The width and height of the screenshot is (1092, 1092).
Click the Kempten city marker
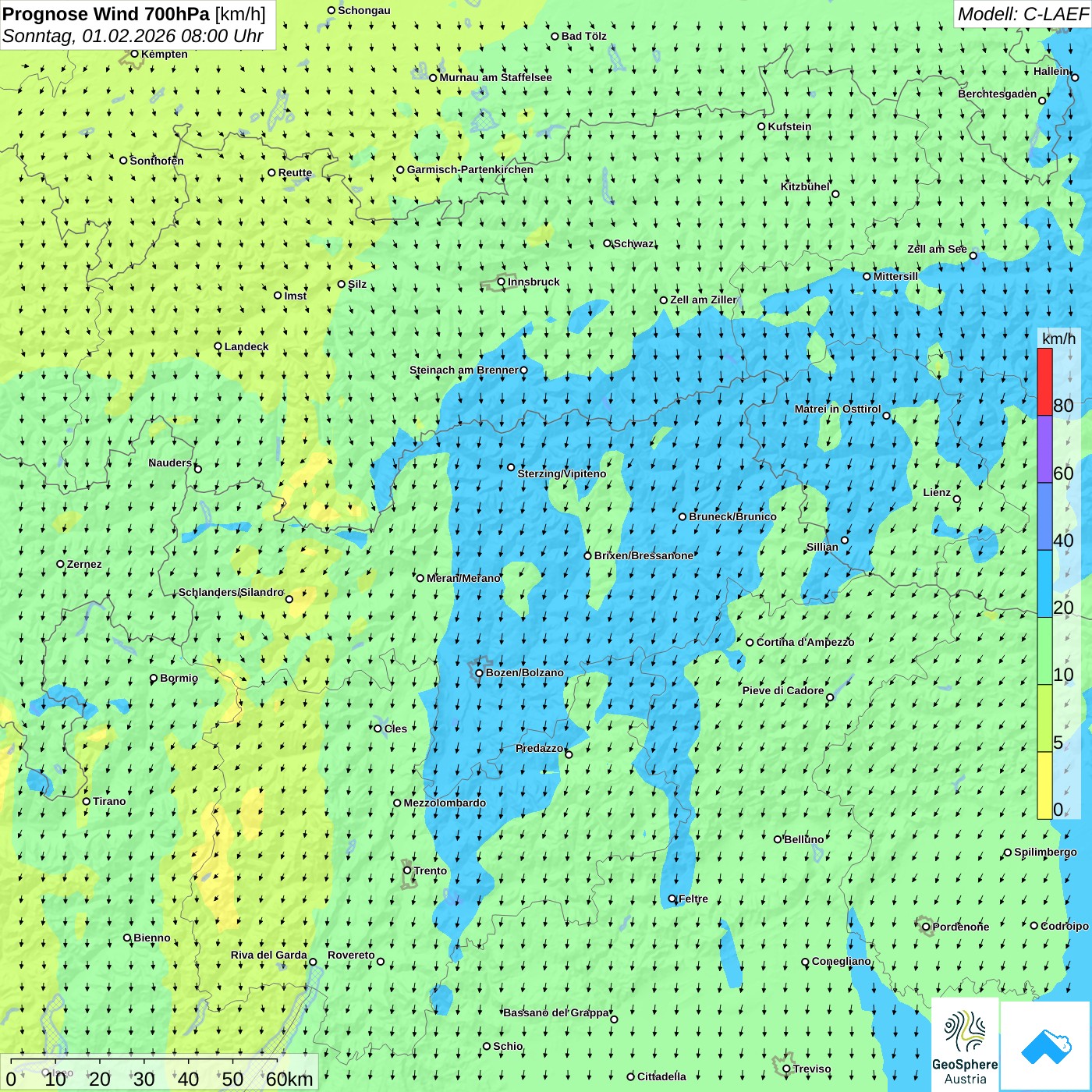click(134, 54)
